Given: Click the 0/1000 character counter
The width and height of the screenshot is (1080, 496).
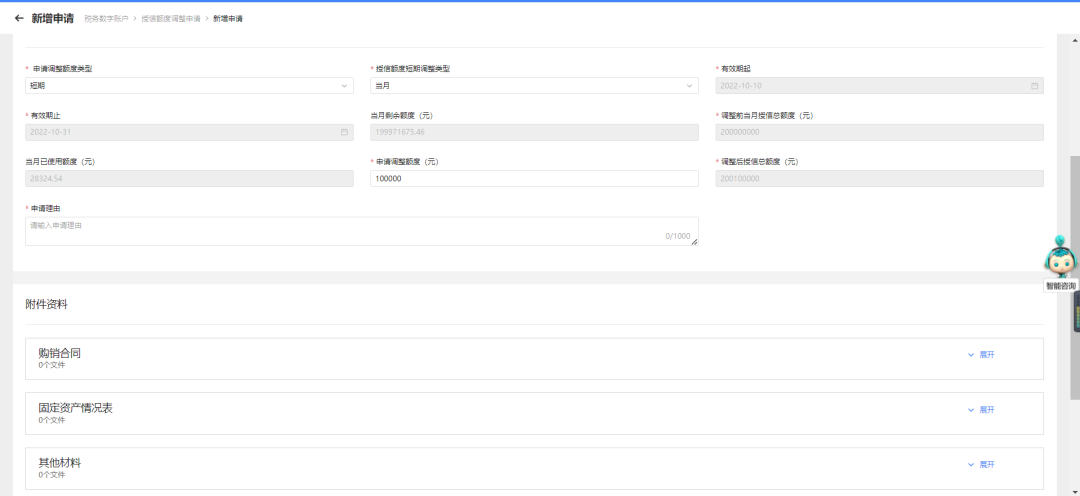Looking at the screenshot, I should pyautogui.click(x=678, y=236).
